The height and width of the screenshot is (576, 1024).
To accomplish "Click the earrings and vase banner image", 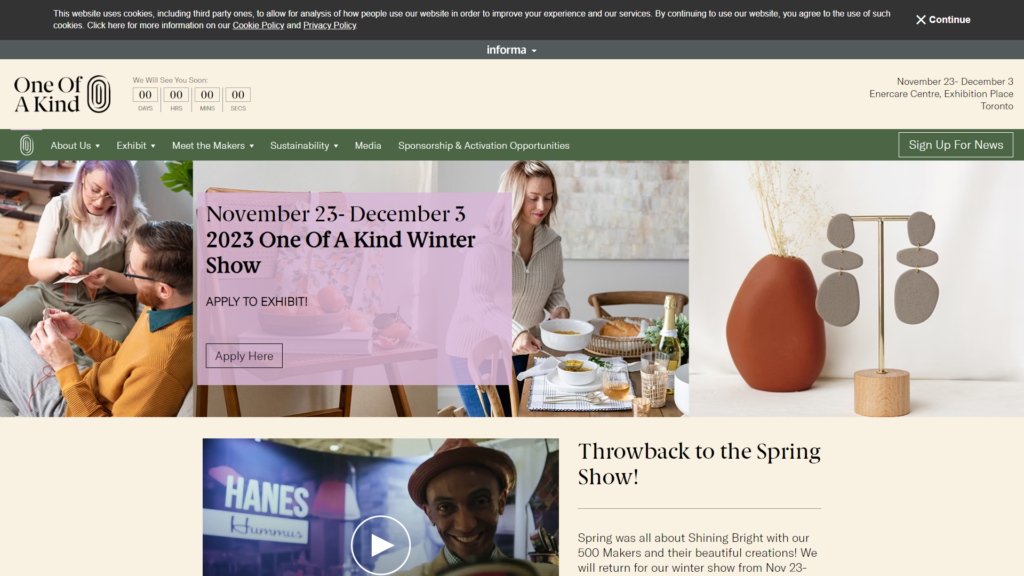I will [856, 289].
